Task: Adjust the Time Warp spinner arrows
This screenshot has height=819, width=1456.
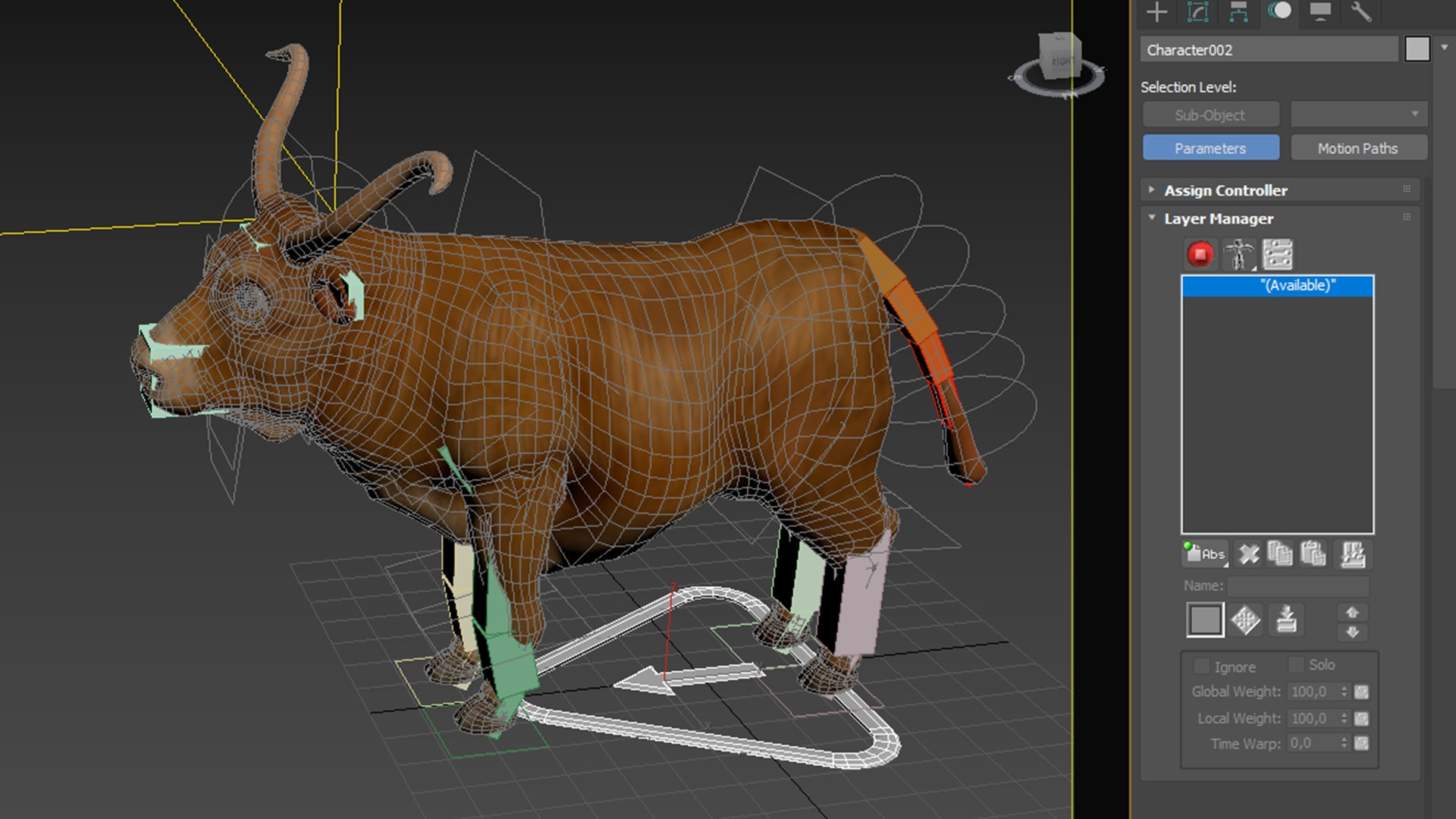Action: click(x=1344, y=743)
